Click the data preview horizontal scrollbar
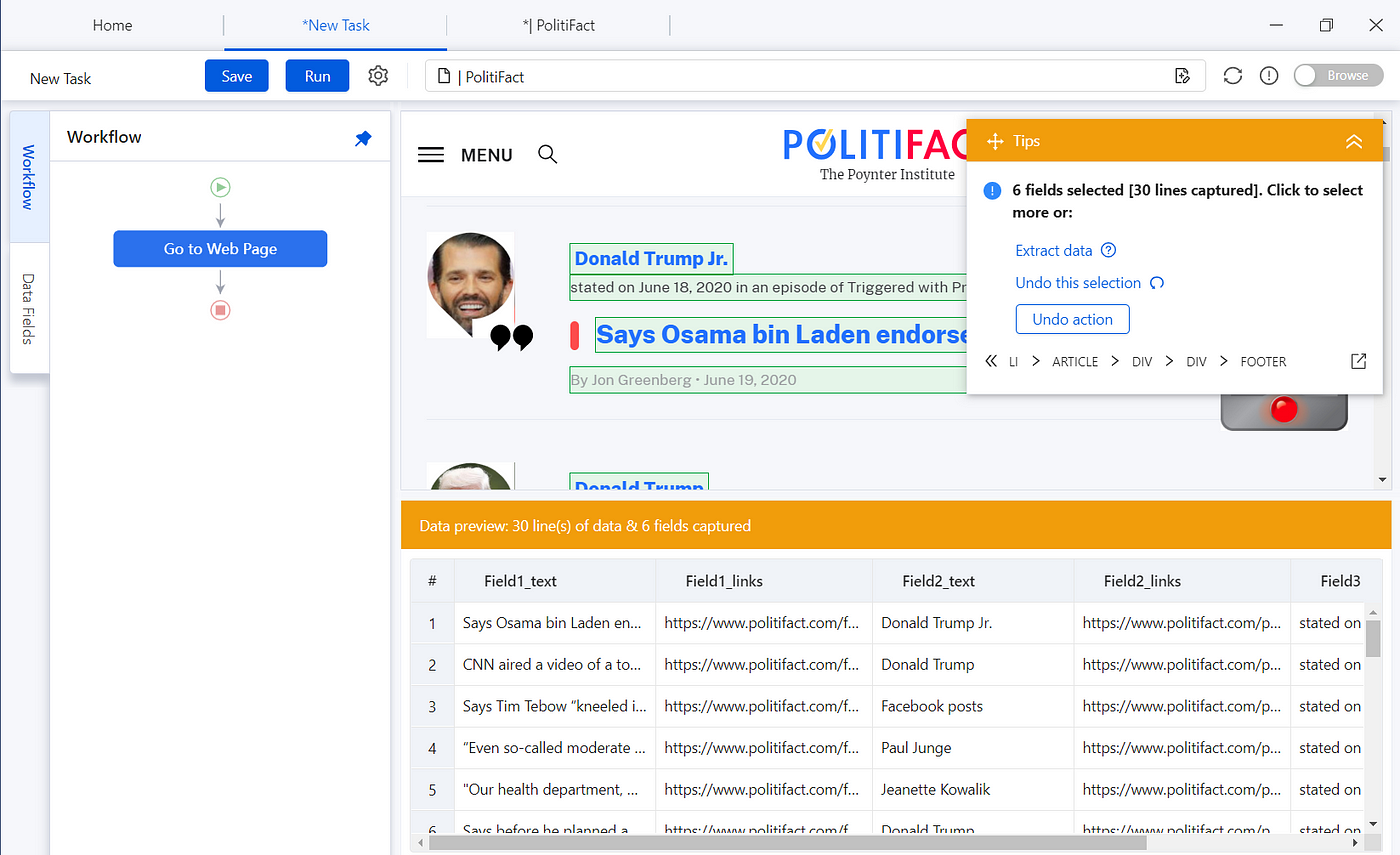Screen dimensions: 1400x855 (x=786, y=842)
